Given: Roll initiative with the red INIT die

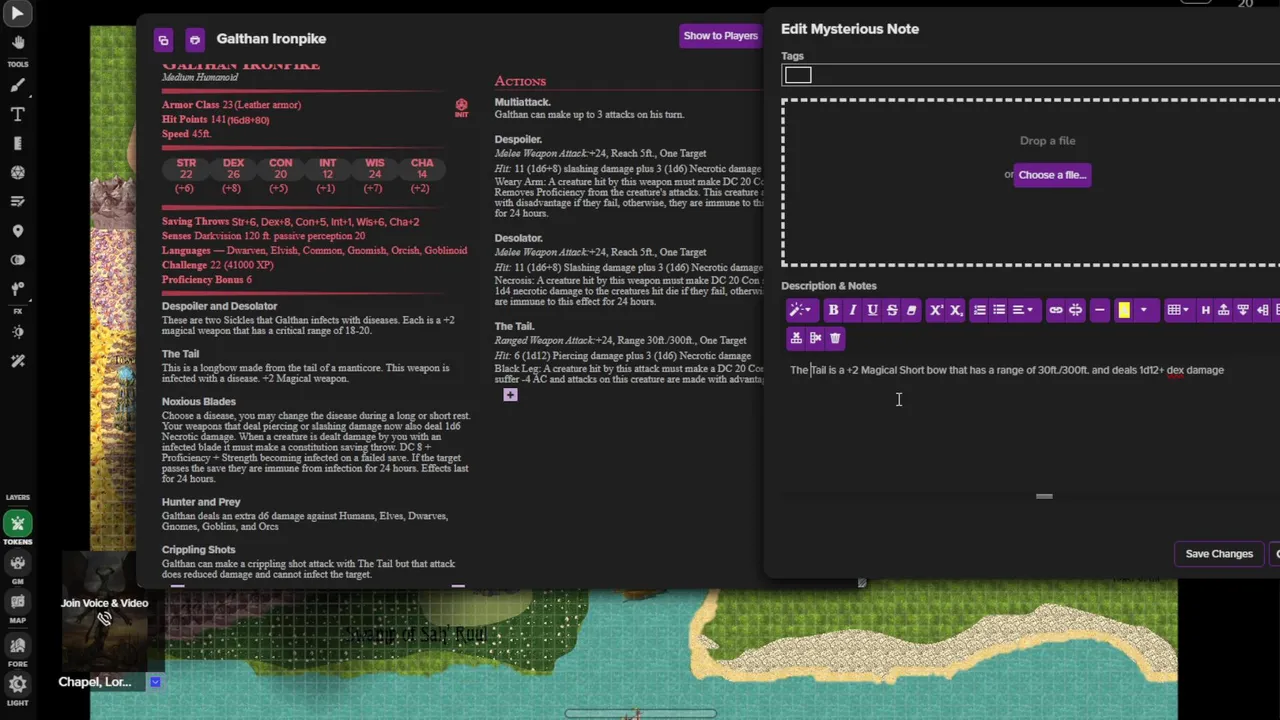Looking at the screenshot, I should (461, 107).
